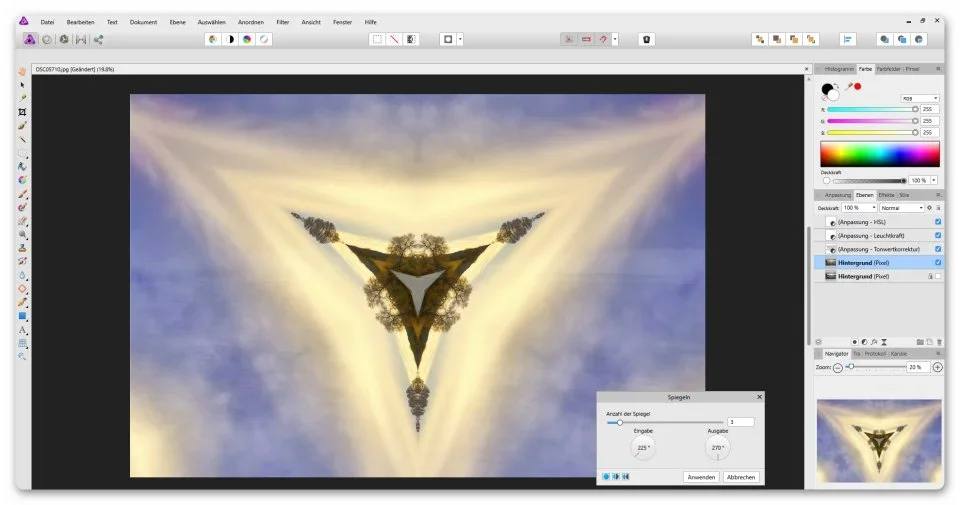
Task: Pick the color eyedropper in Farbe panel
Action: point(849,87)
